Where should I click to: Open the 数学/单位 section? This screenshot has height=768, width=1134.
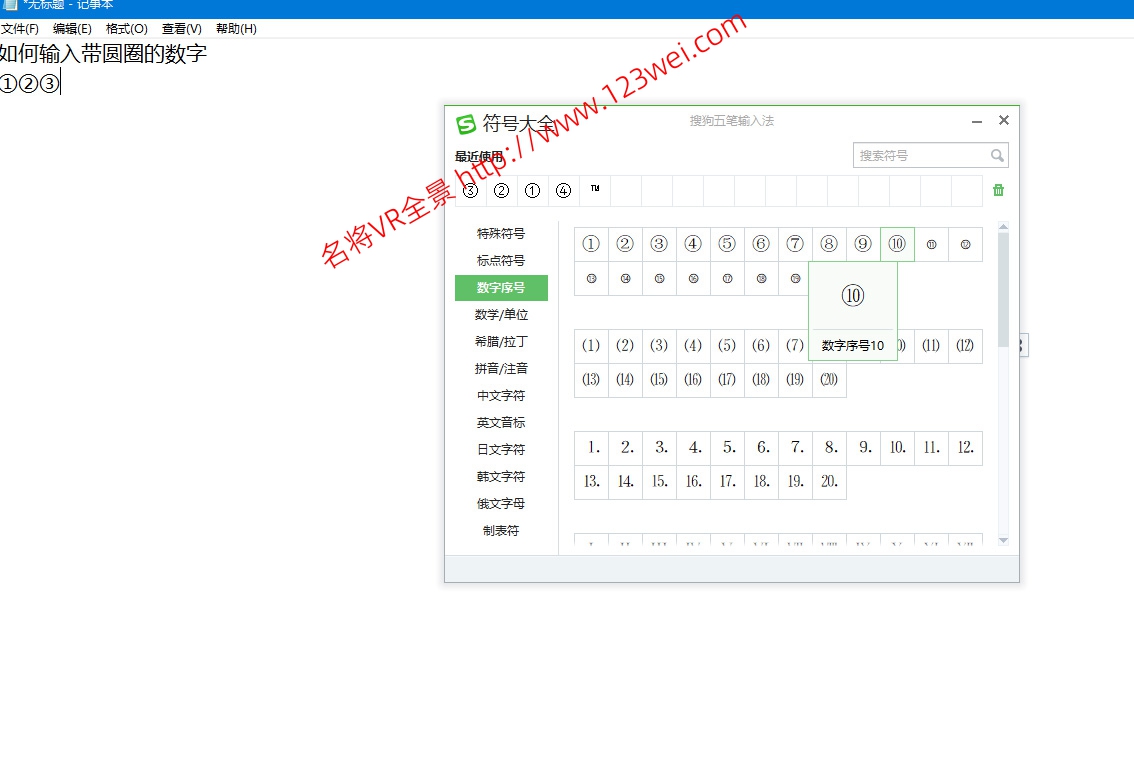click(x=501, y=314)
